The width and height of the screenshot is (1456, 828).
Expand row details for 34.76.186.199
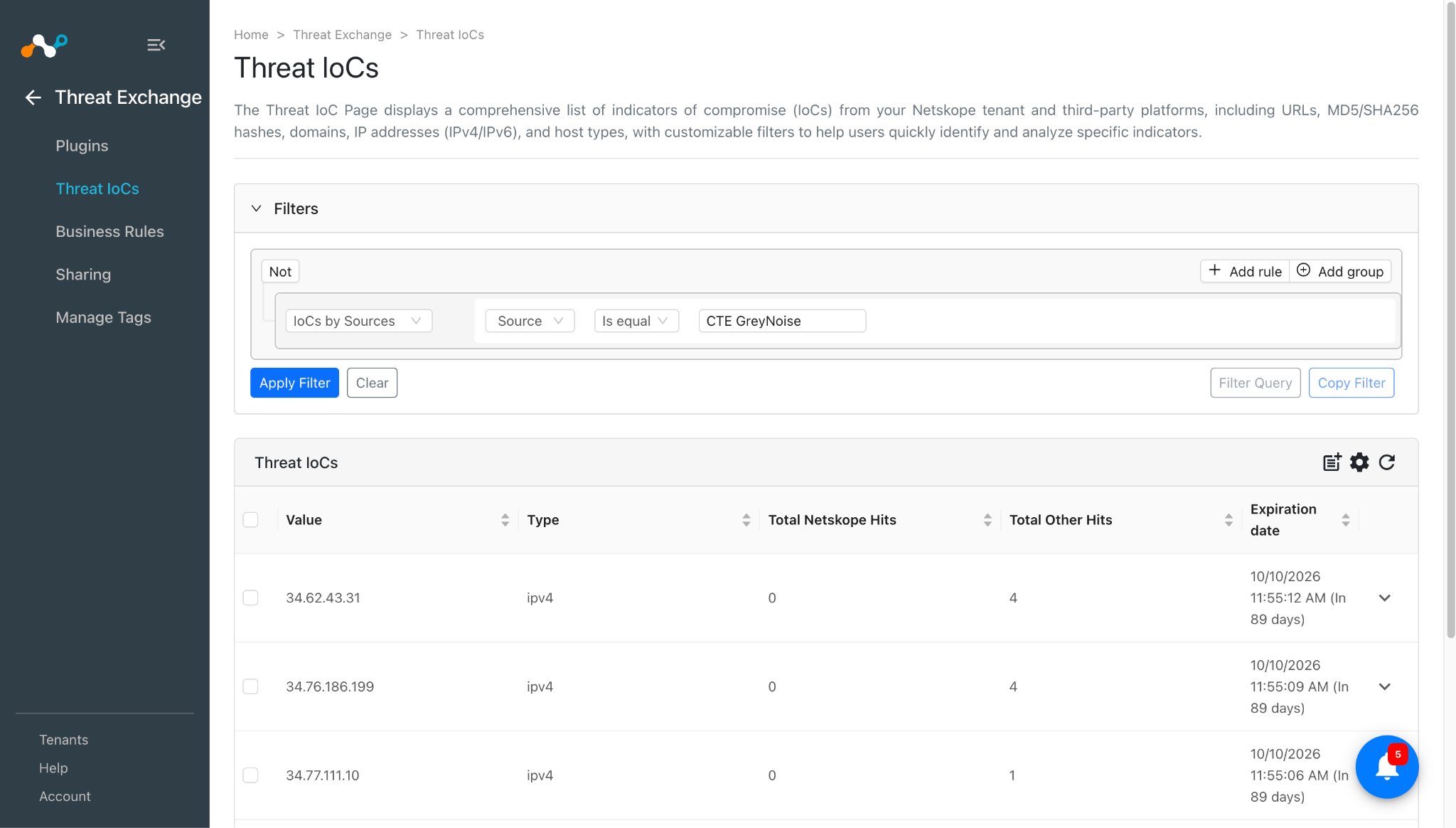click(1384, 686)
